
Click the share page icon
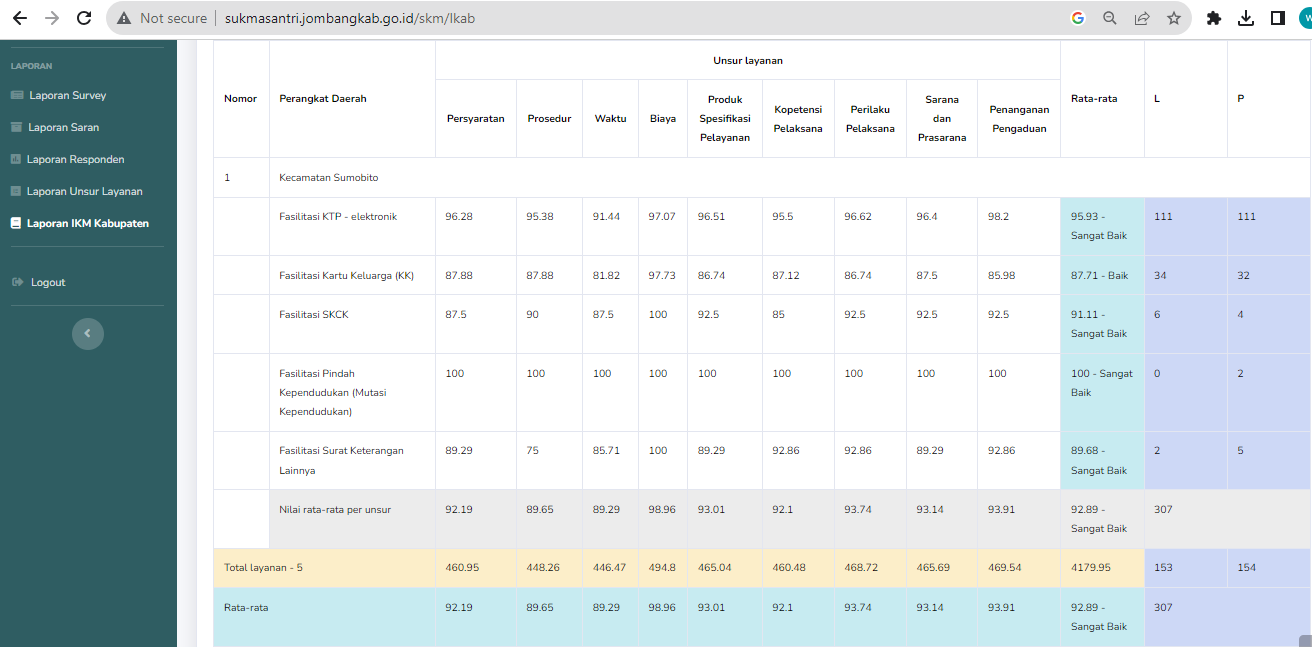[x=1141, y=18]
